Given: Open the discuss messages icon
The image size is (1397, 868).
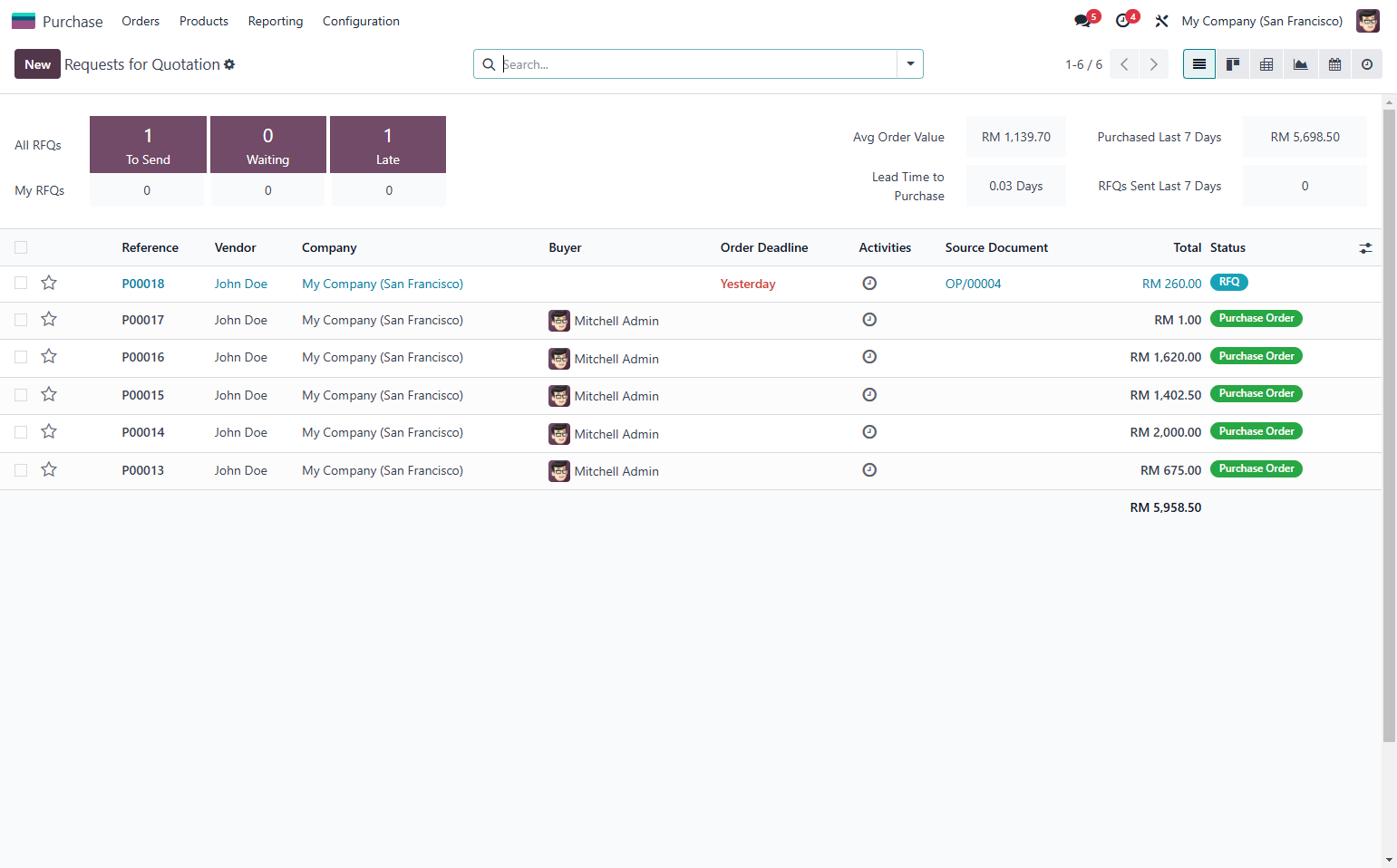Looking at the screenshot, I should pos(1083,21).
